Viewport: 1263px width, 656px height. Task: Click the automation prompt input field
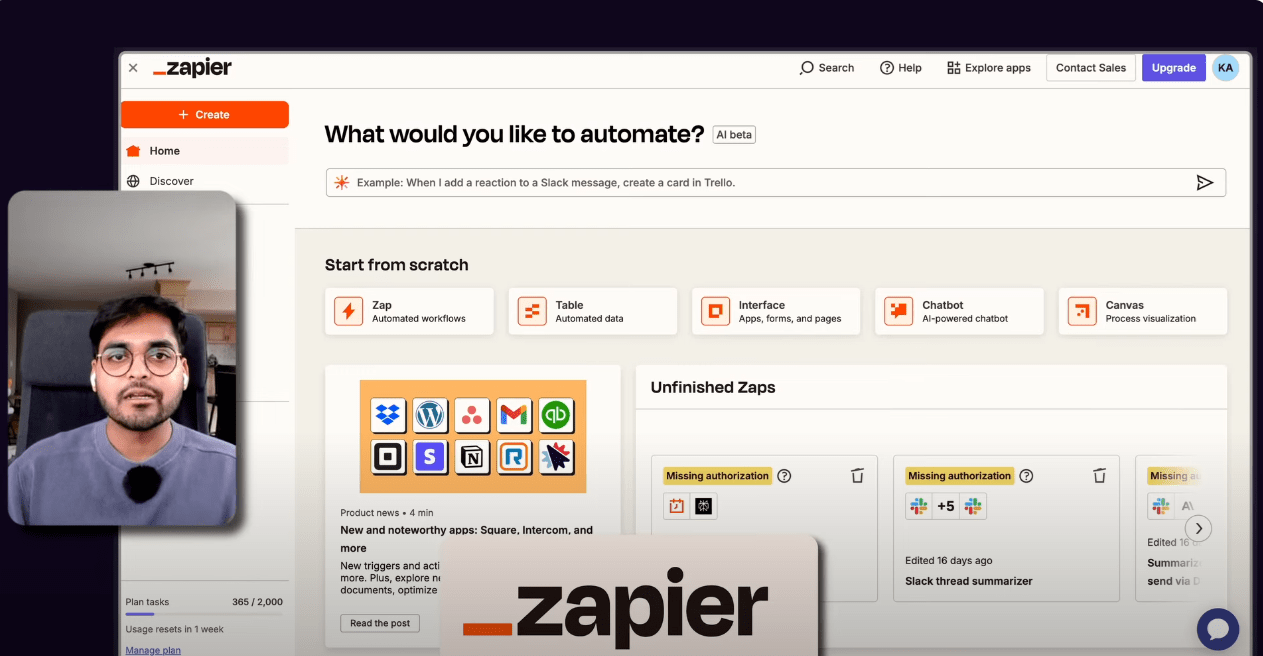coord(775,183)
